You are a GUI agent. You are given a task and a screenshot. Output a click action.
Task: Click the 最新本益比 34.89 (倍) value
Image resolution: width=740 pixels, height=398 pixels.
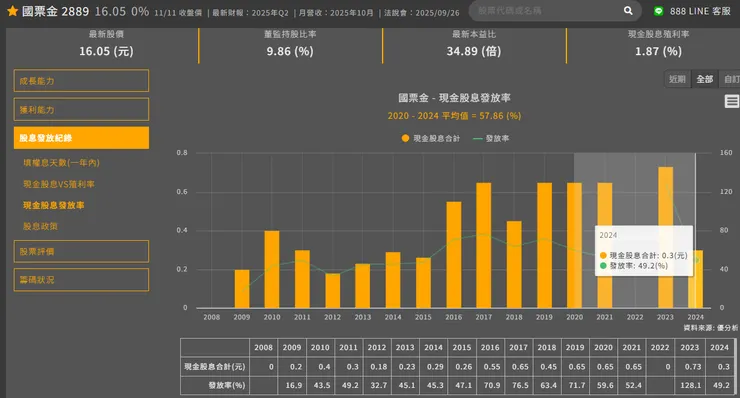pos(474,51)
